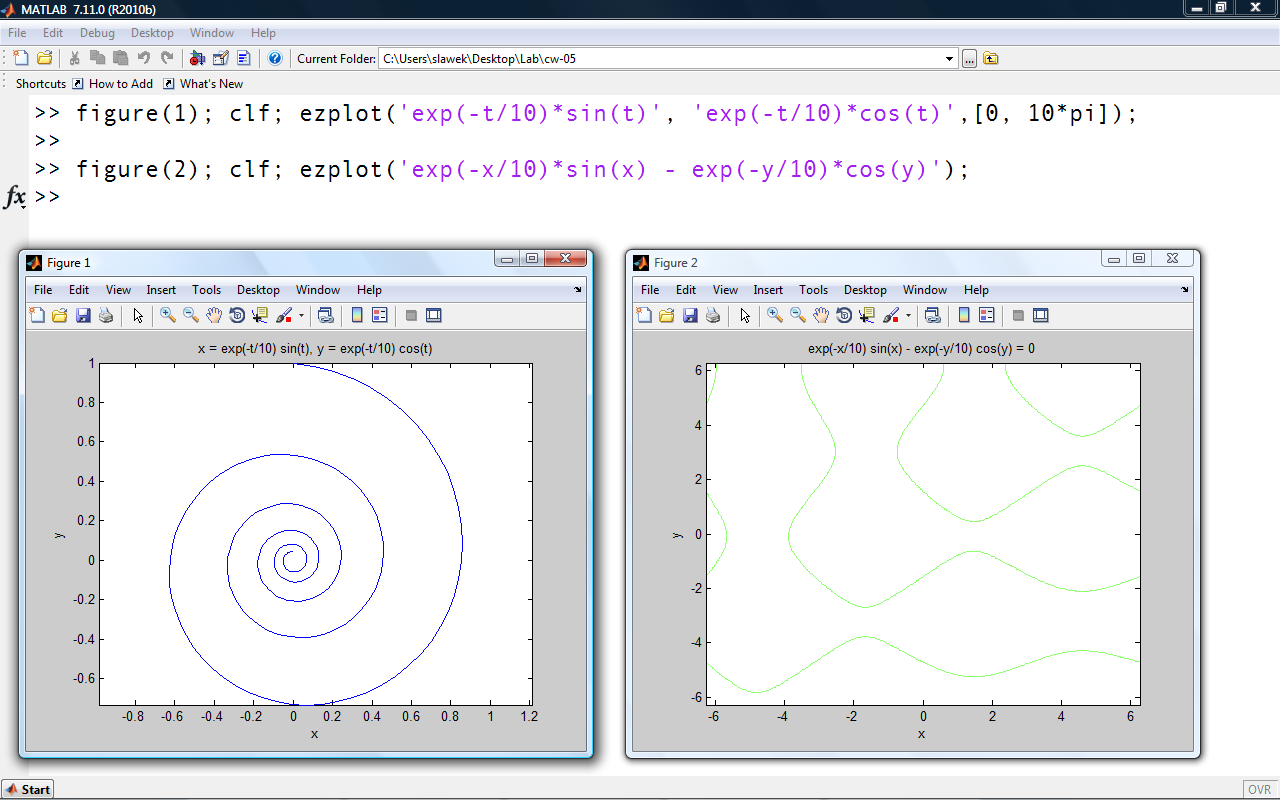The height and width of the screenshot is (800, 1280).
Task: Toggle Pan hand tool in Figure 1
Action: click(x=214, y=316)
